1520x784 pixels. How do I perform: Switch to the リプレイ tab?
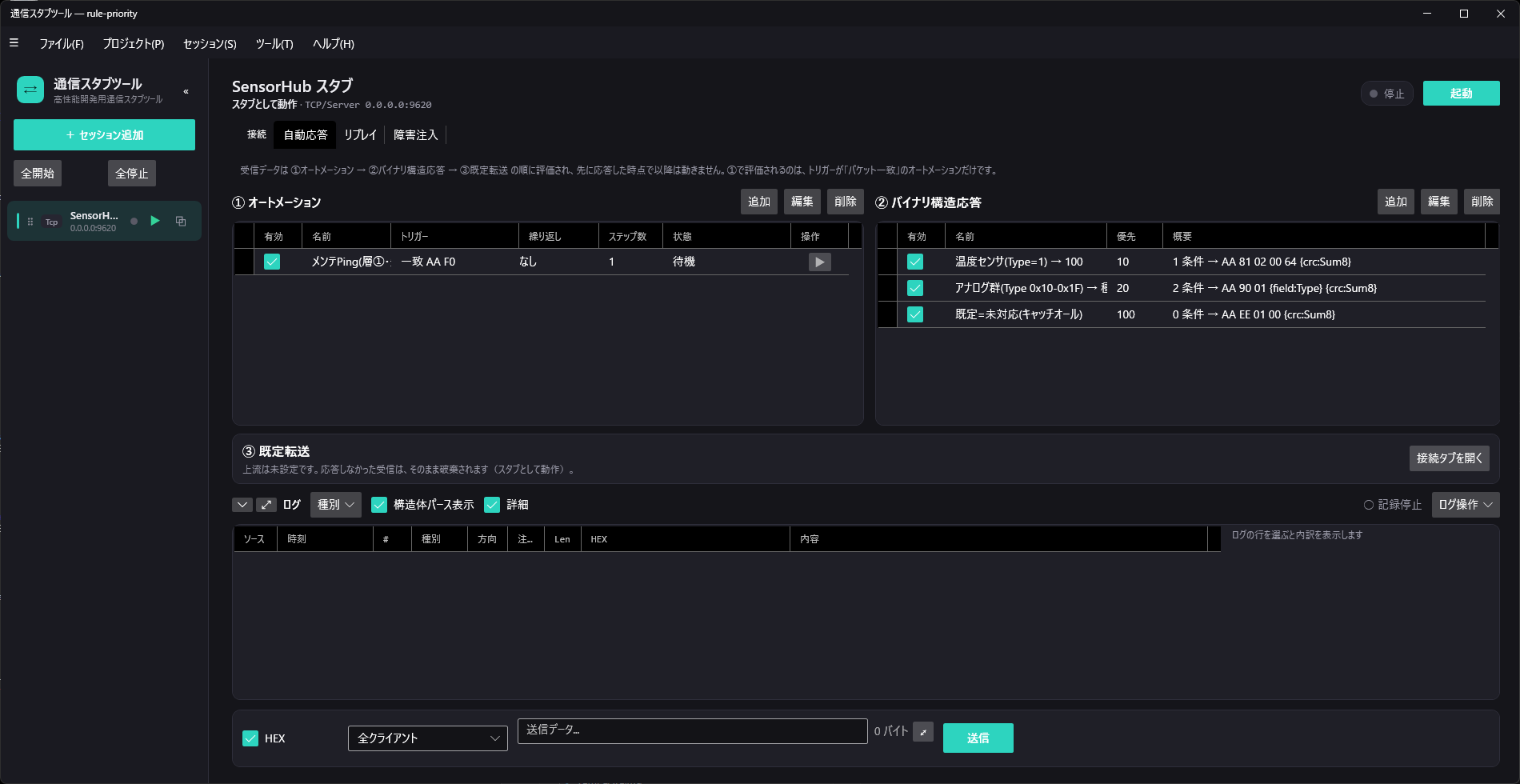click(360, 135)
